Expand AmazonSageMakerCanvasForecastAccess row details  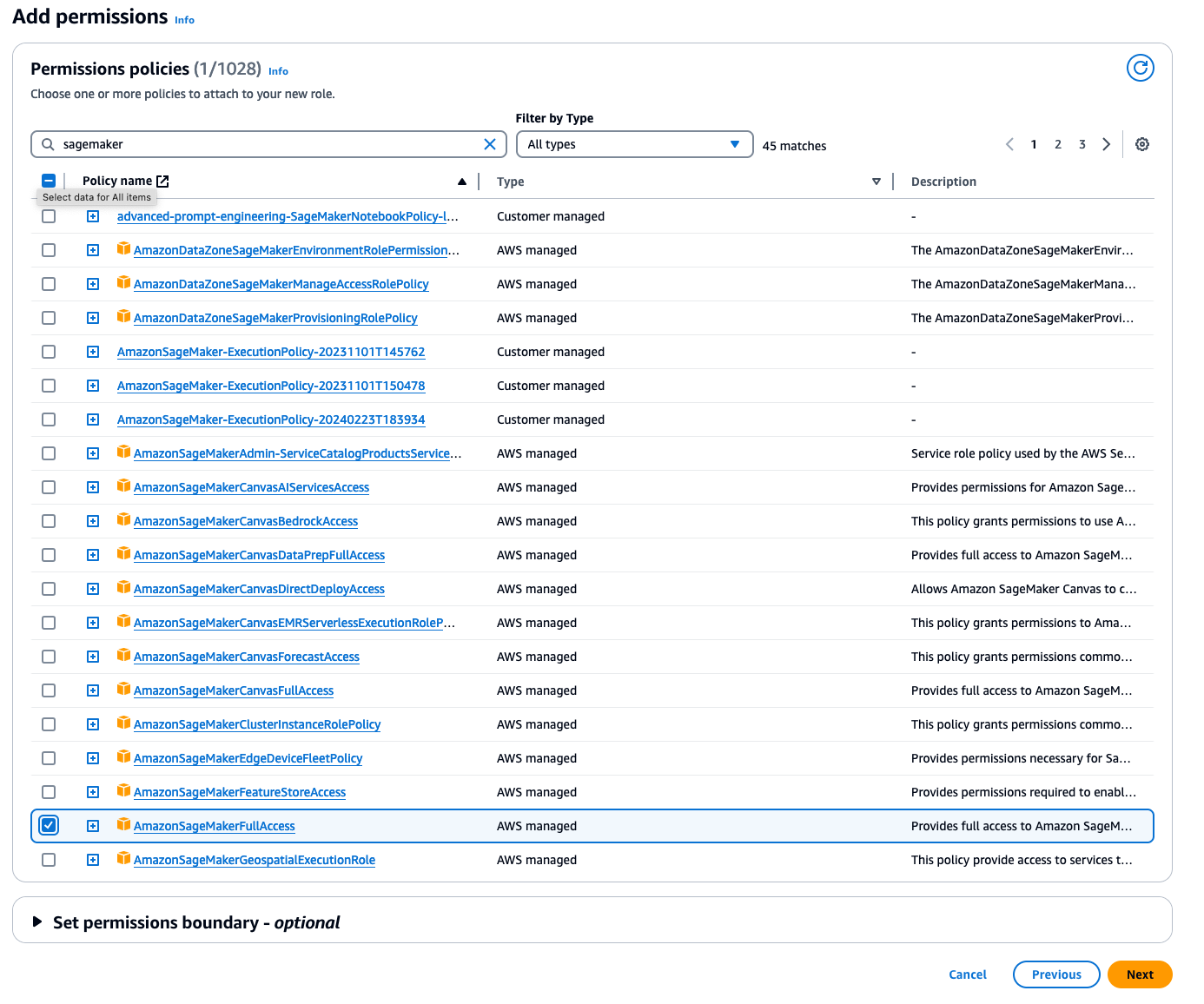pos(93,657)
